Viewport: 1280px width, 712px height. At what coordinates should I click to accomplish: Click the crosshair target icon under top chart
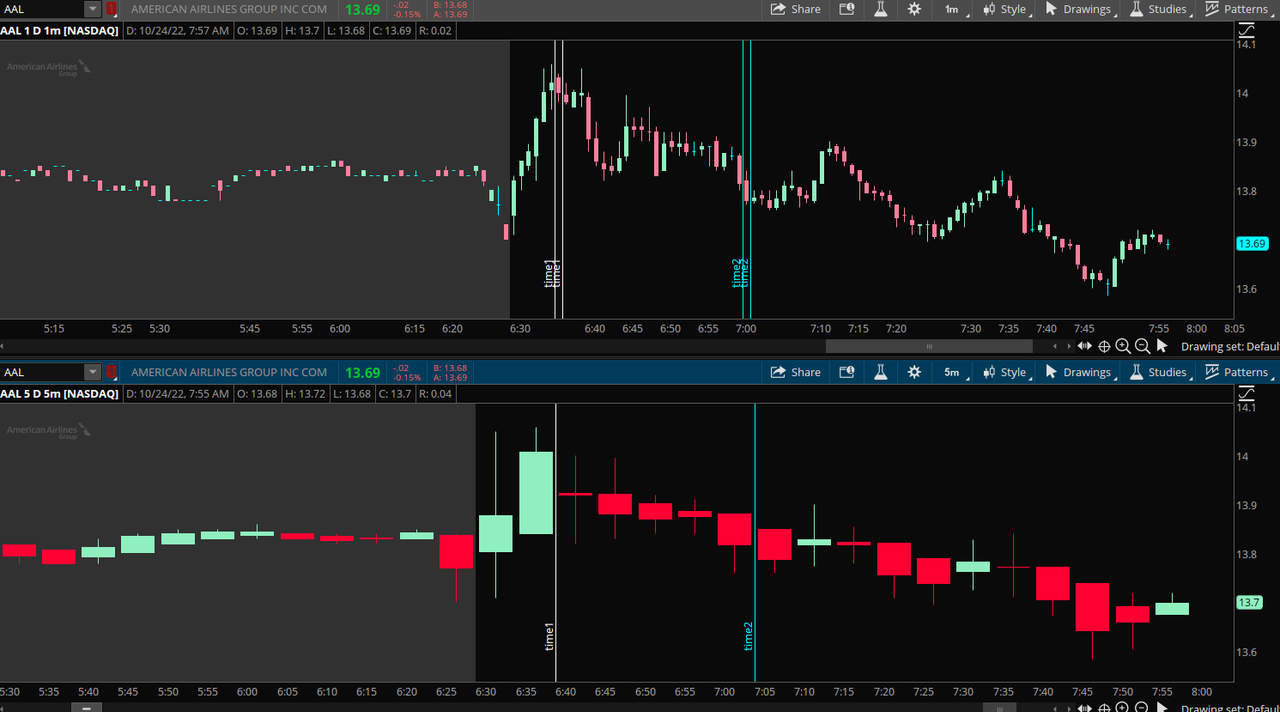1104,346
